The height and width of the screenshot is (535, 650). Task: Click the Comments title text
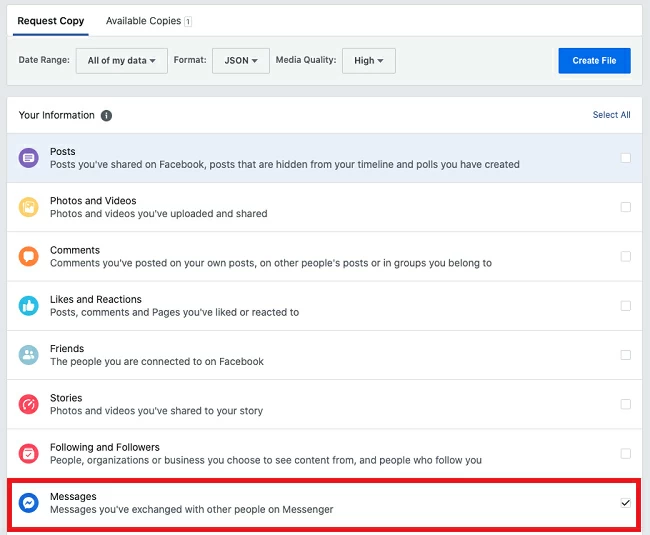[x=75, y=250]
